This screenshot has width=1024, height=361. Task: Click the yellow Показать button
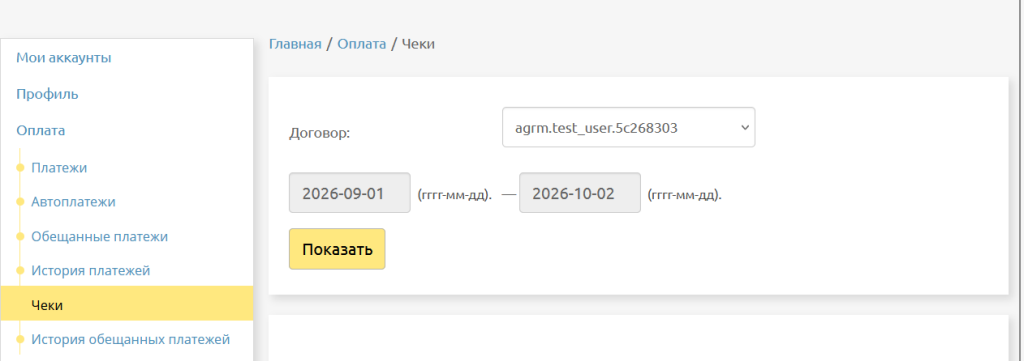tap(337, 249)
